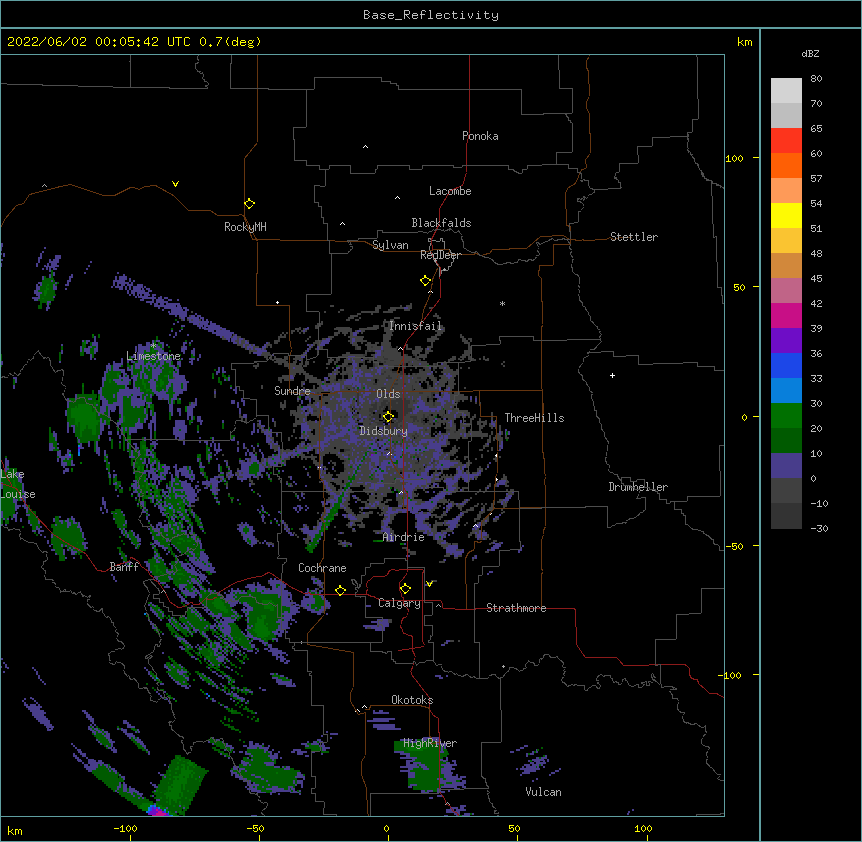Select the slate purple 0-10 dBZ legend swatch

[786, 466]
